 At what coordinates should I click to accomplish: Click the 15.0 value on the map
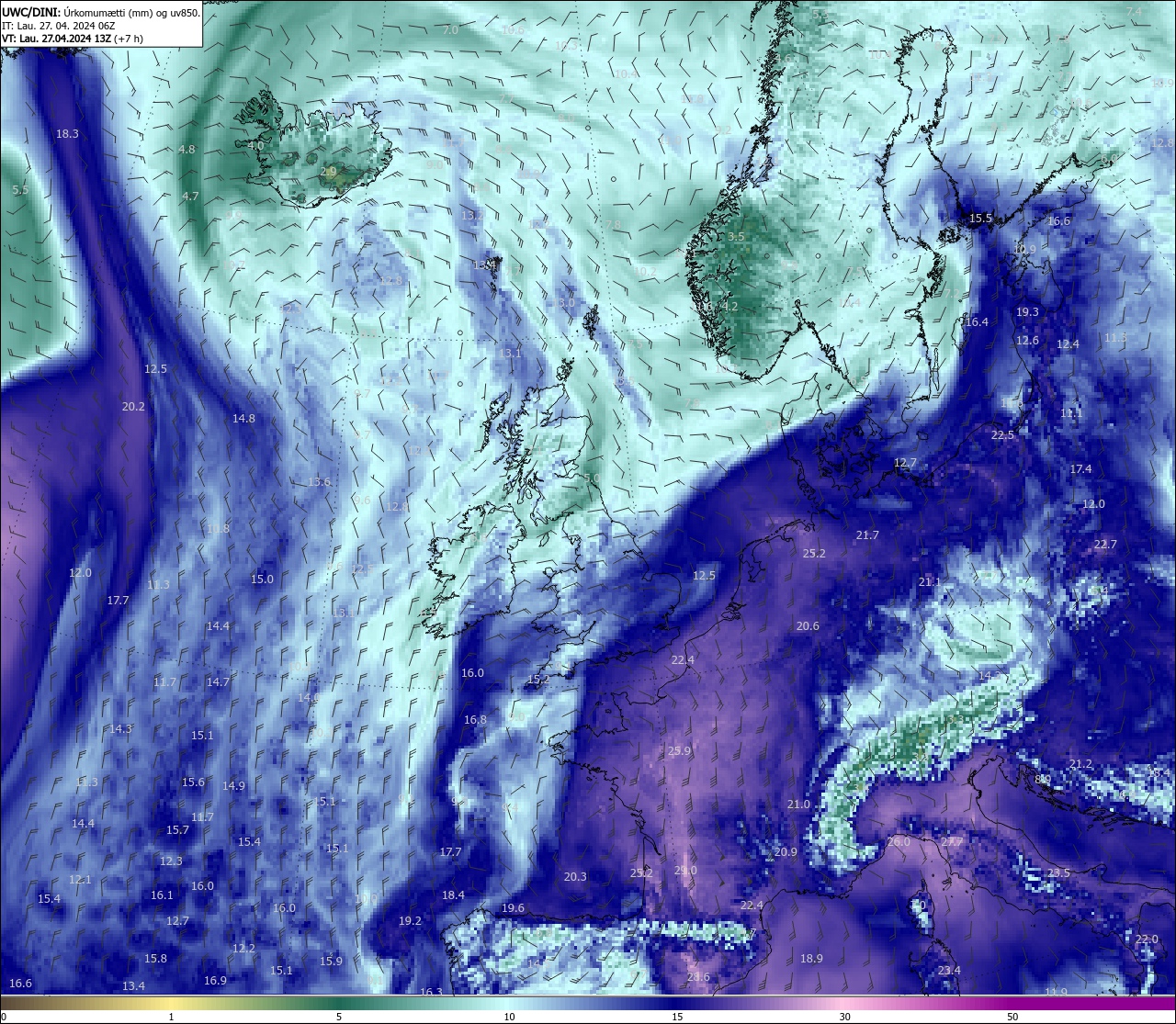click(262, 579)
